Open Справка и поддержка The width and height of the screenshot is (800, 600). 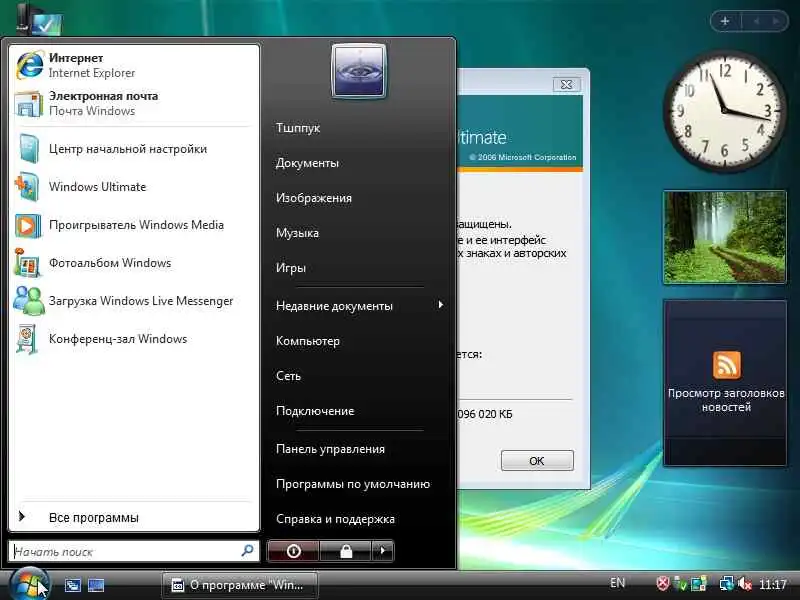click(335, 519)
